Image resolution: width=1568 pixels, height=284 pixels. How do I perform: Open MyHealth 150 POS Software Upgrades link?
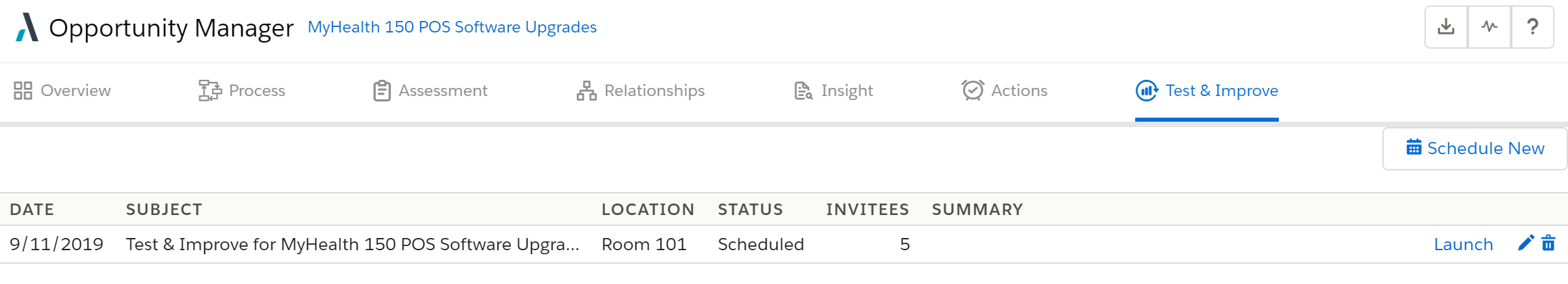pos(452,27)
